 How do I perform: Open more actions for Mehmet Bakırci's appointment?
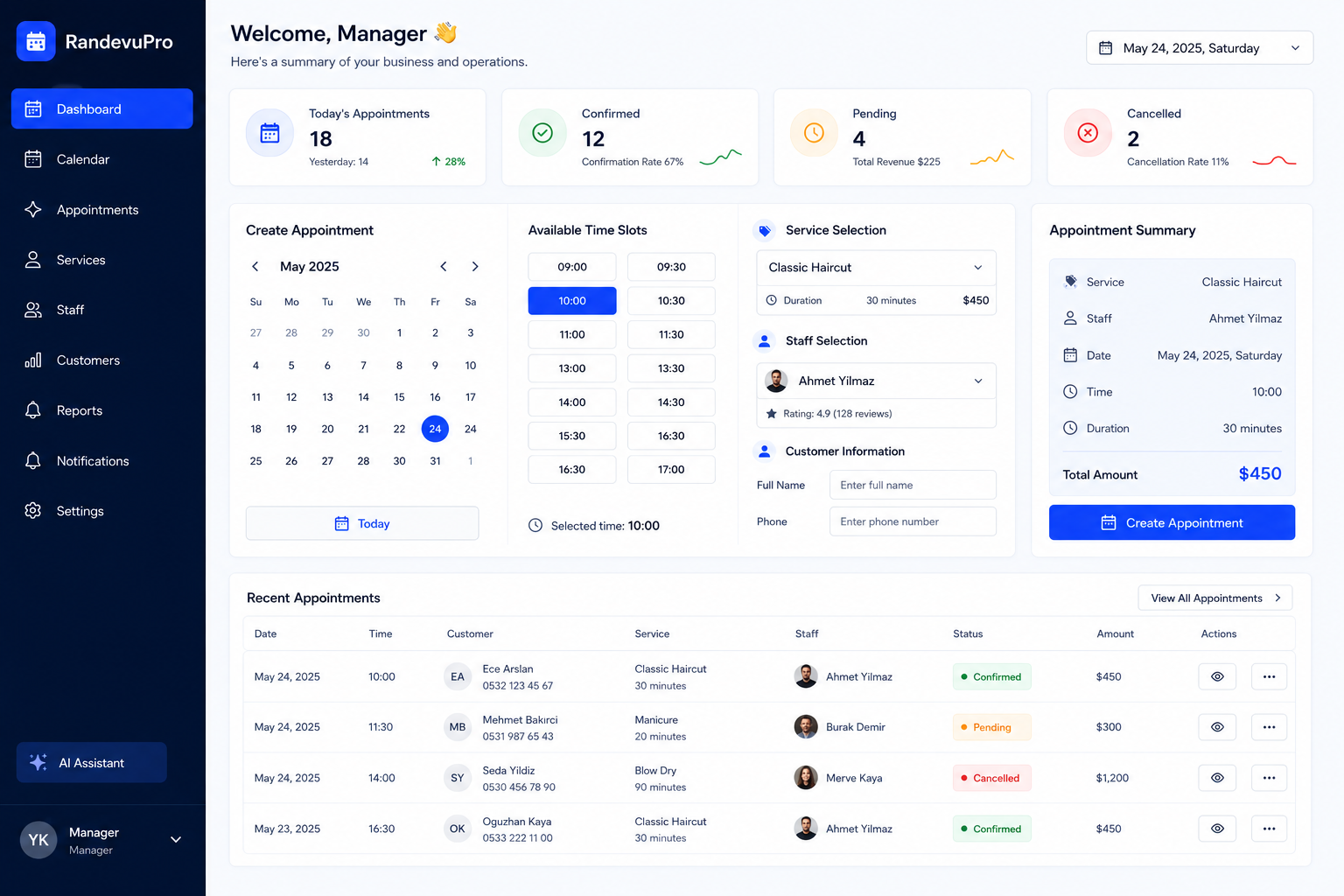point(1269,727)
